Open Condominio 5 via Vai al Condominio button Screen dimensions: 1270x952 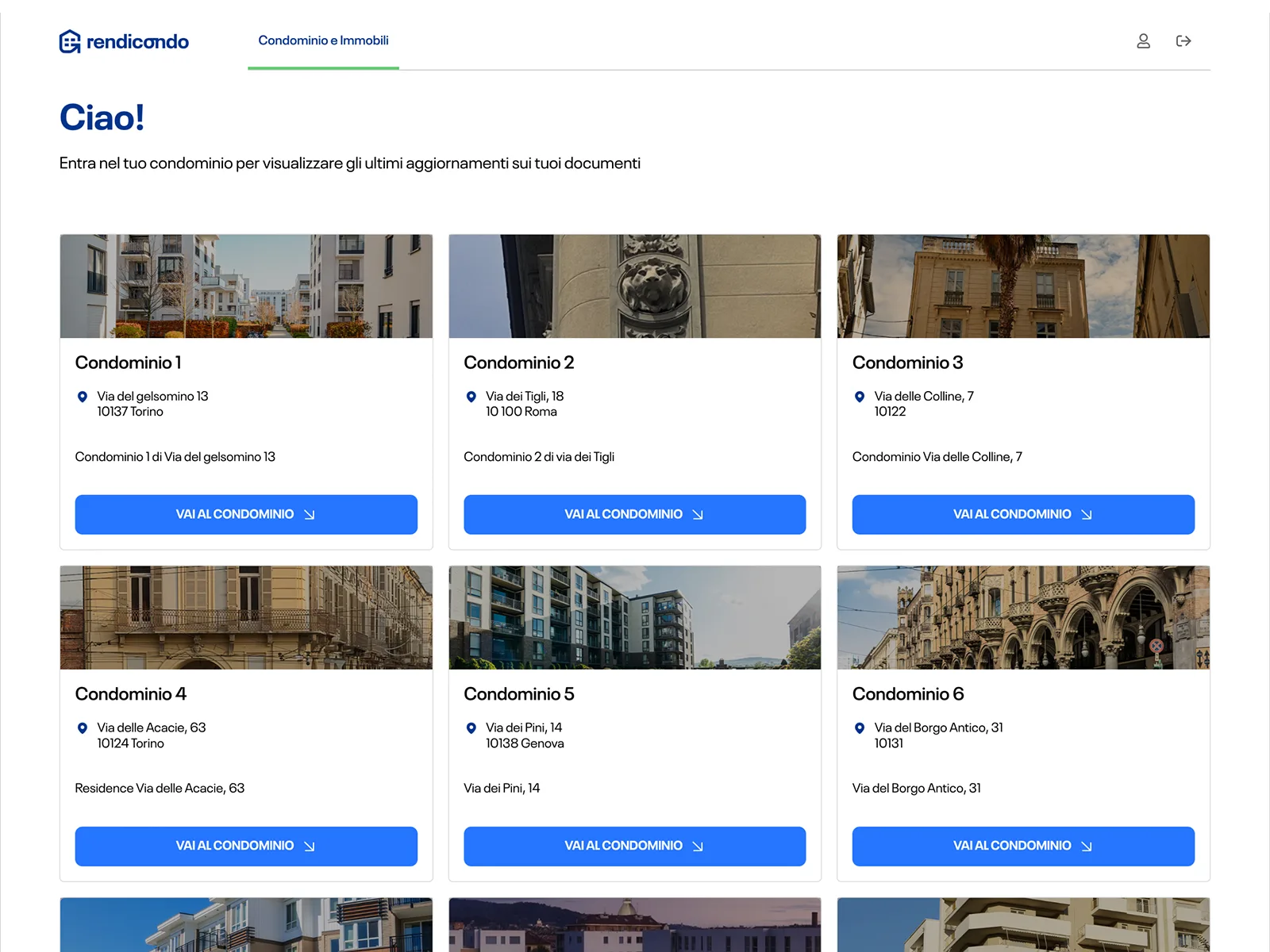tap(634, 846)
